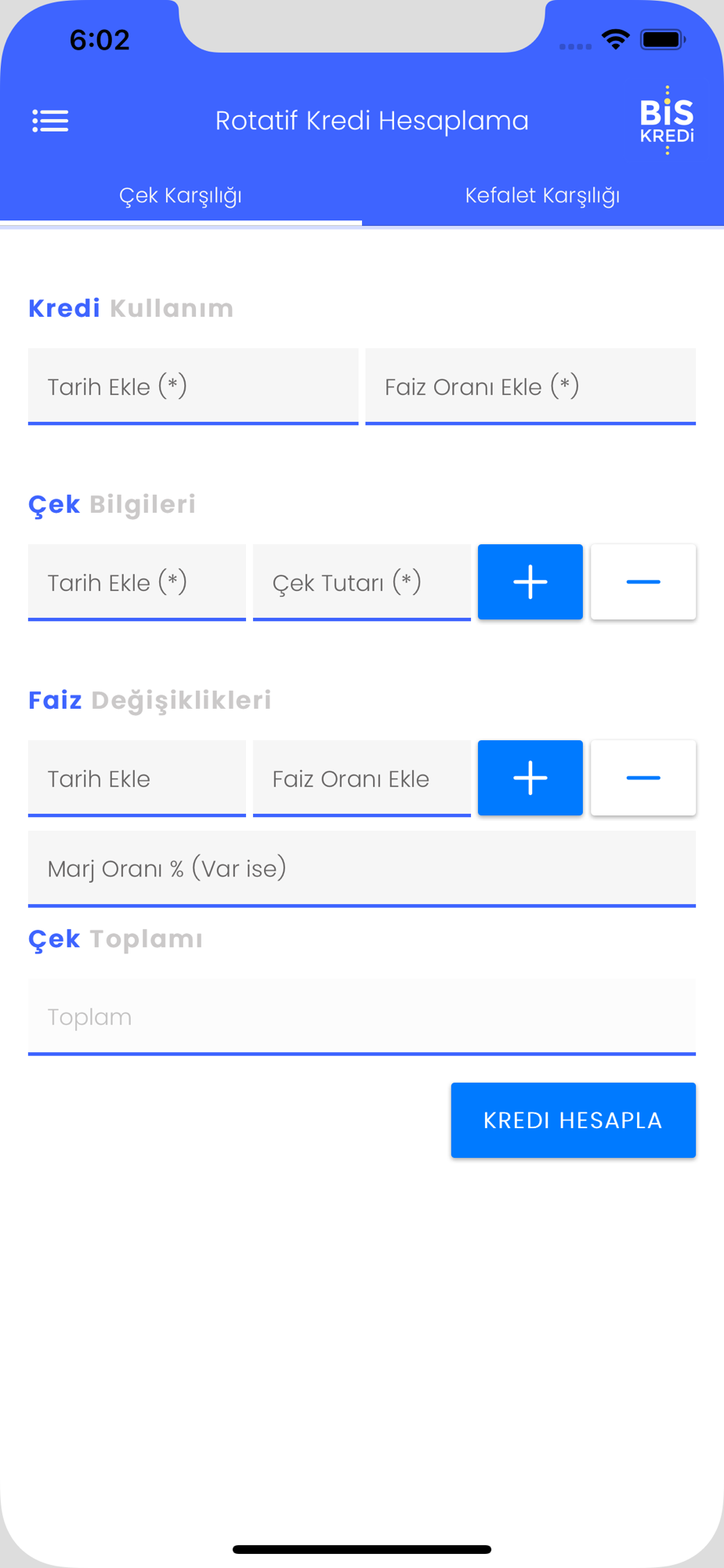The image size is (724, 1568).
Task: Tap the Toplam total field
Action: pos(362,1017)
